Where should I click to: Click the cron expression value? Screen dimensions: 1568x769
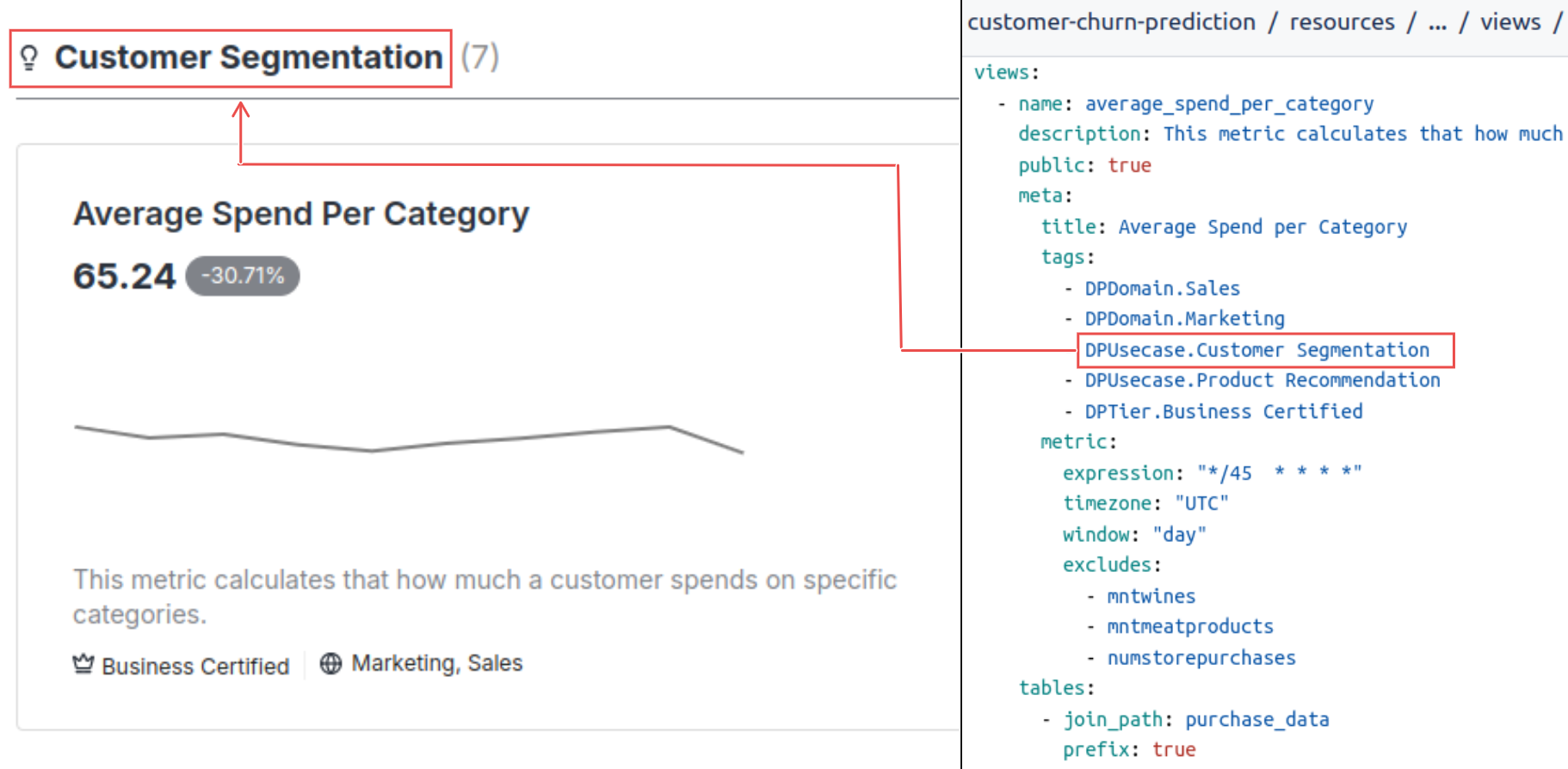tap(1279, 472)
